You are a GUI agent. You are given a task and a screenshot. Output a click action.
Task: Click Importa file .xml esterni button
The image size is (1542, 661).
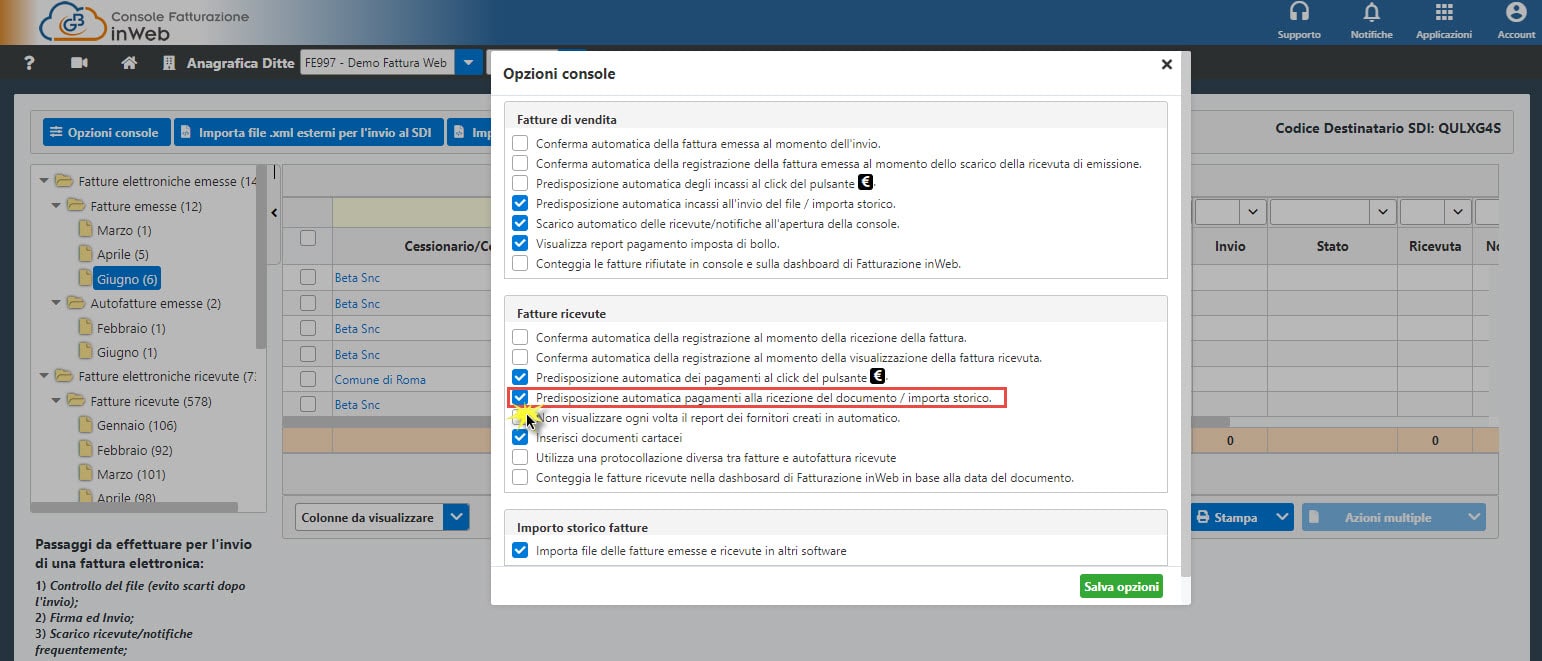coord(308,132)
